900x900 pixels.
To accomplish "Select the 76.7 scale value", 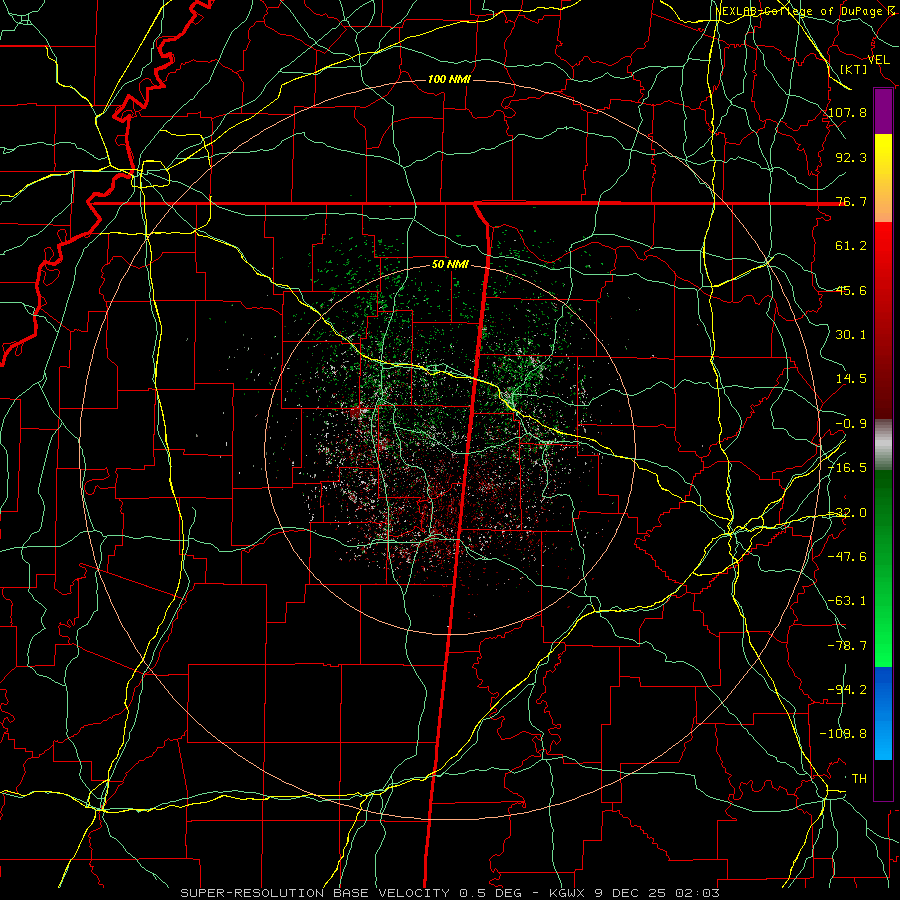I will (x=851, y=201).
